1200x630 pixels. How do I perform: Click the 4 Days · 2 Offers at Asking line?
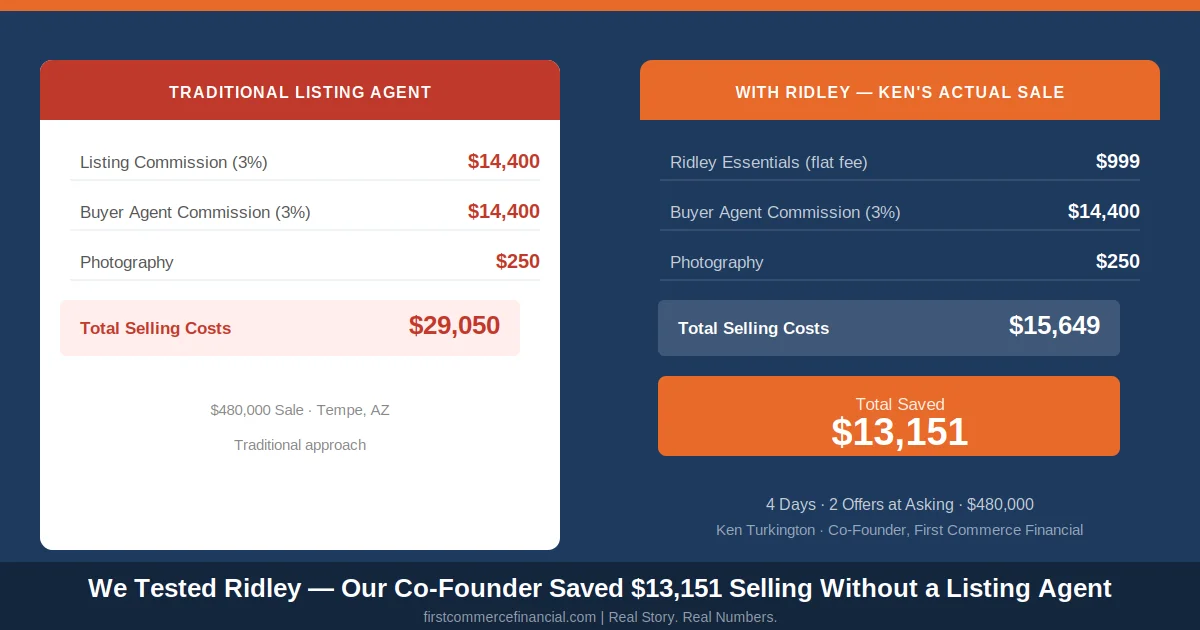point(899,504)
